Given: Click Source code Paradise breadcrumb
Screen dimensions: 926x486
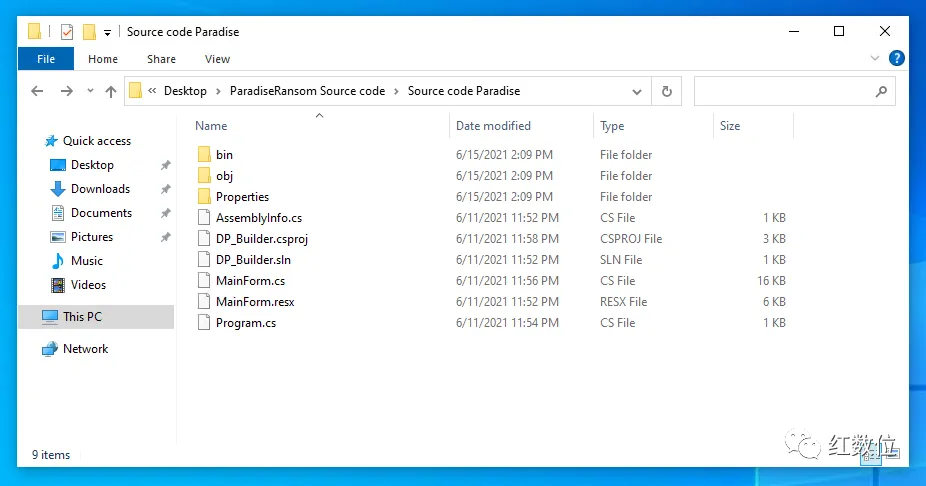Looking at the screenshot, I should click(x=464, y=91).
